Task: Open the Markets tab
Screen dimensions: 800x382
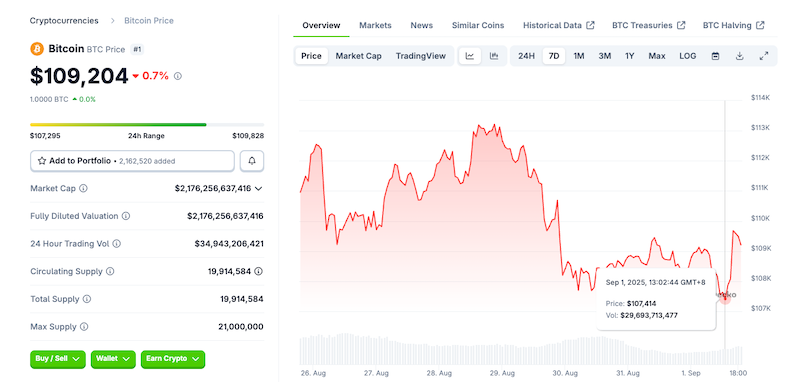Action: point(375,25)
